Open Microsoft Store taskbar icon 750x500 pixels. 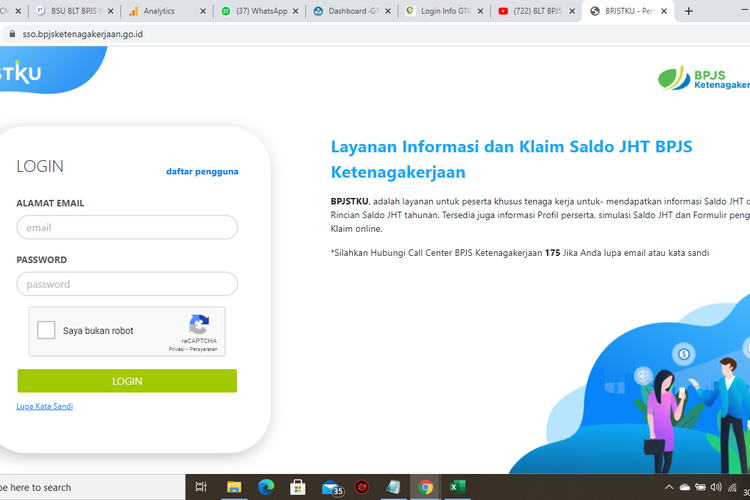[x=298, y=487]
